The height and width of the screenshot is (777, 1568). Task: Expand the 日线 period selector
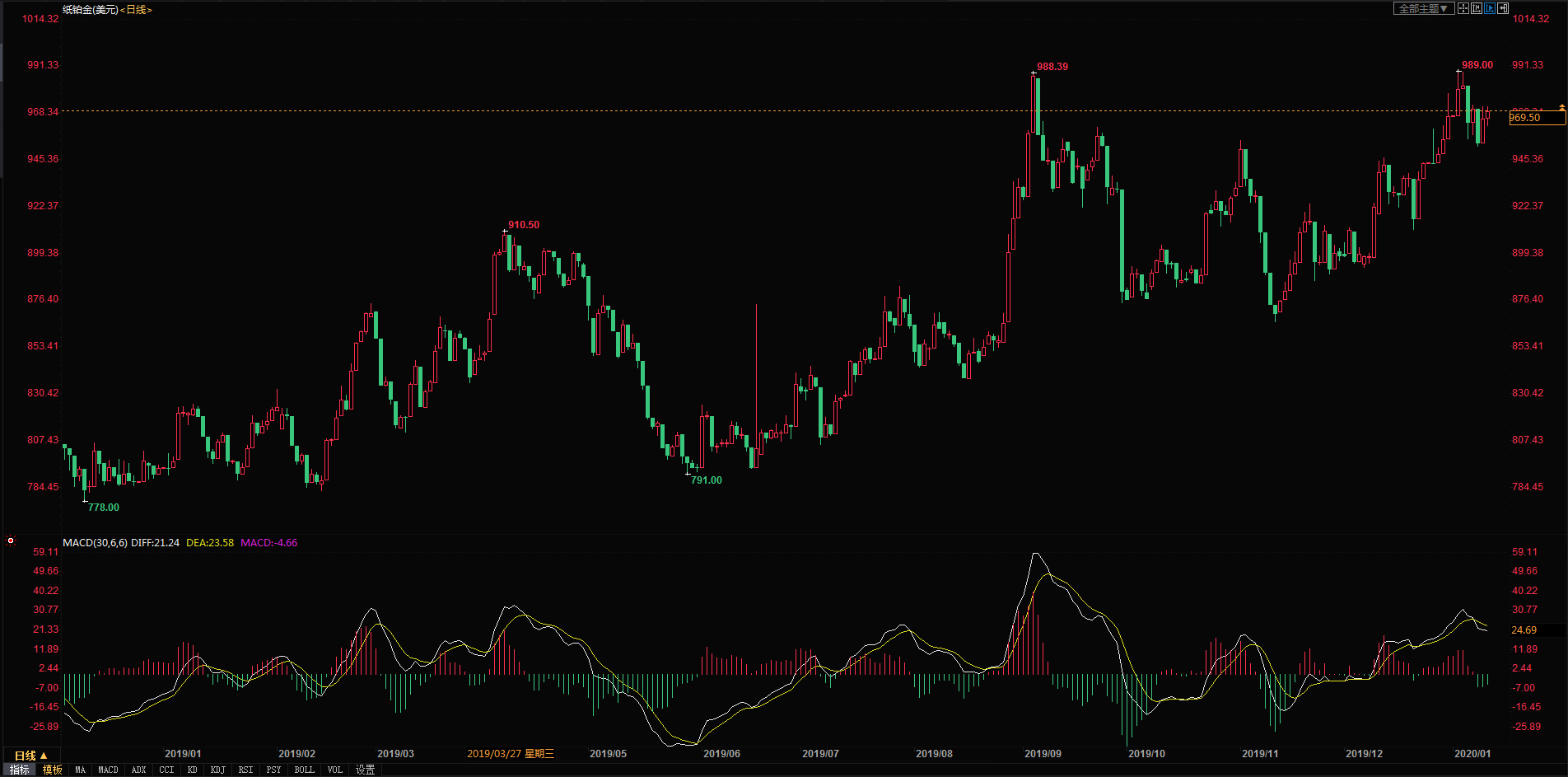coord(31,756)
